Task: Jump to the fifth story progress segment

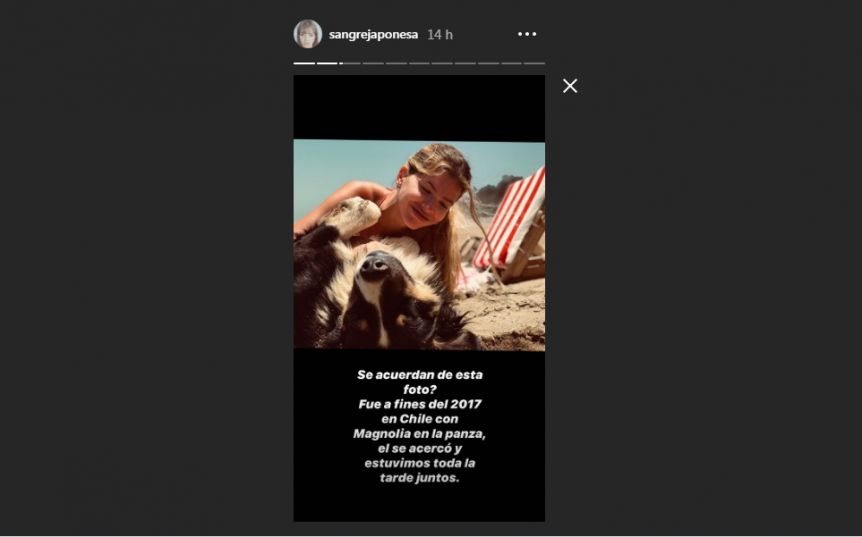Action: [x=396, y=63]
